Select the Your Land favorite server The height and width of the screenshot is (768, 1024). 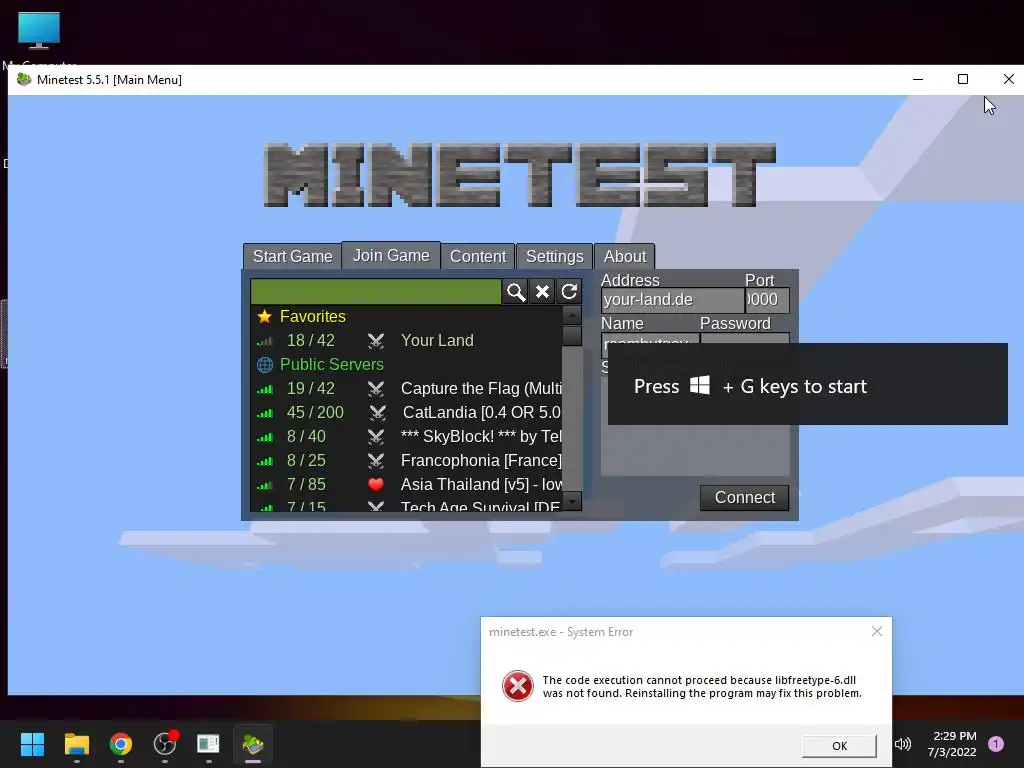[x=406, y=340]
